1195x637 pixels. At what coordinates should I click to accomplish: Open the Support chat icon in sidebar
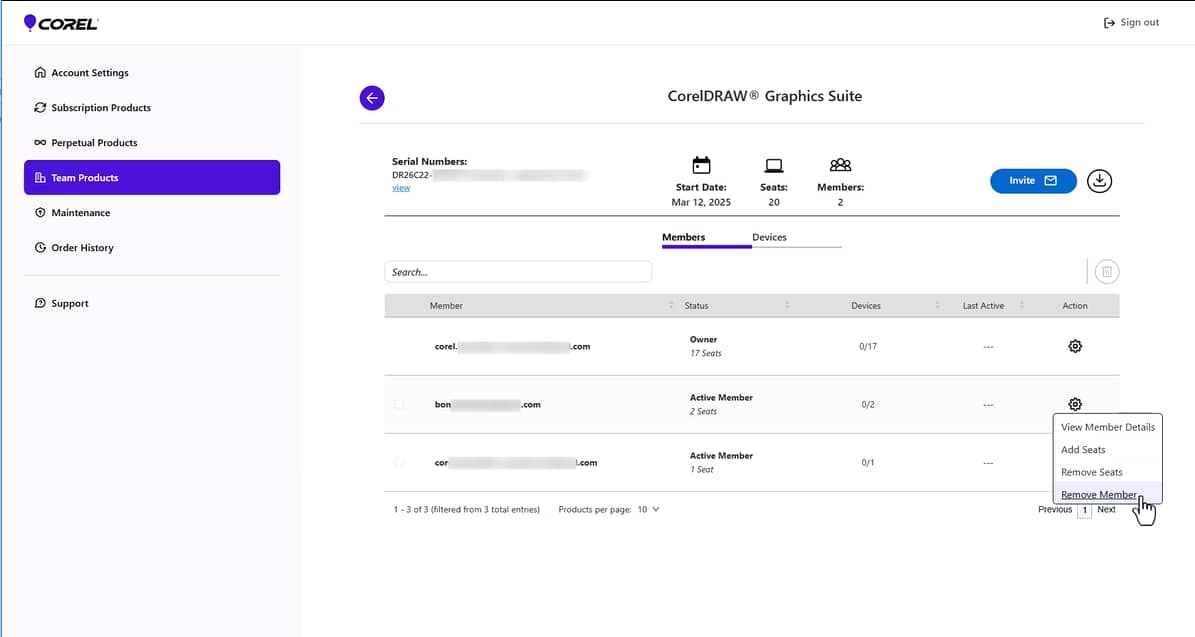40,303
